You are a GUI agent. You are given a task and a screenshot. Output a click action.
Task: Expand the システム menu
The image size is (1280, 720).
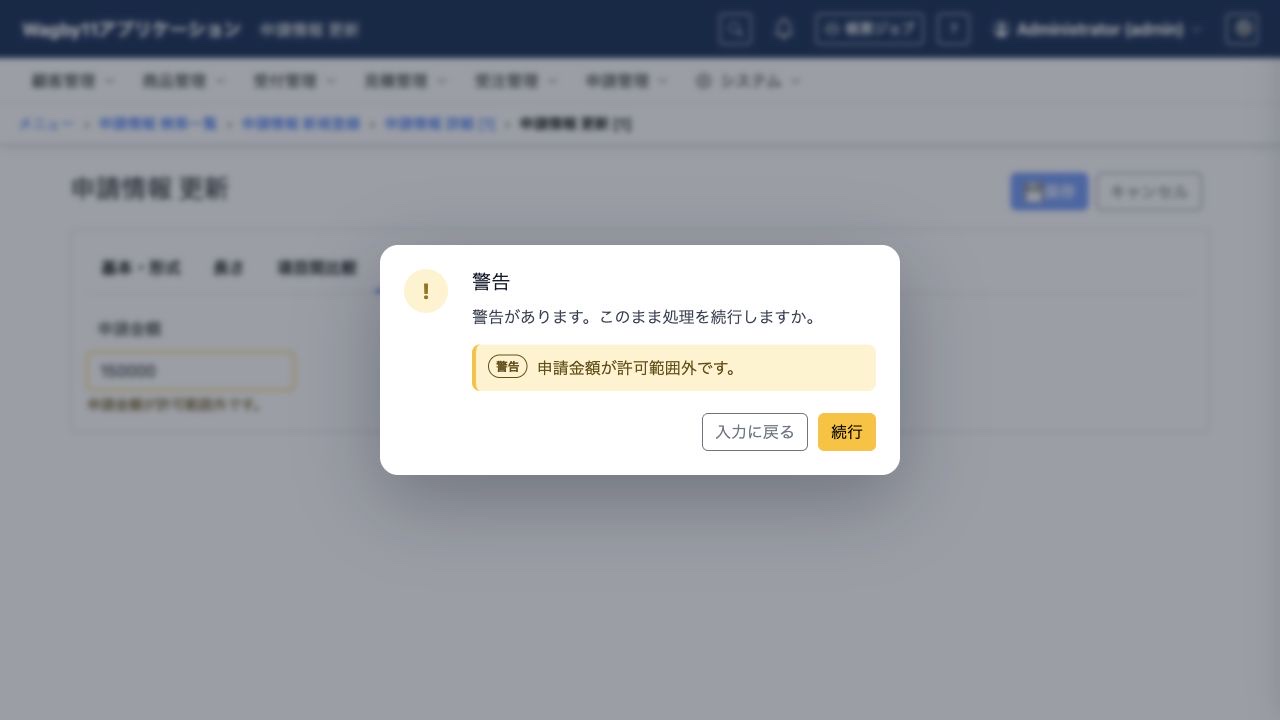tap(748, 81)
